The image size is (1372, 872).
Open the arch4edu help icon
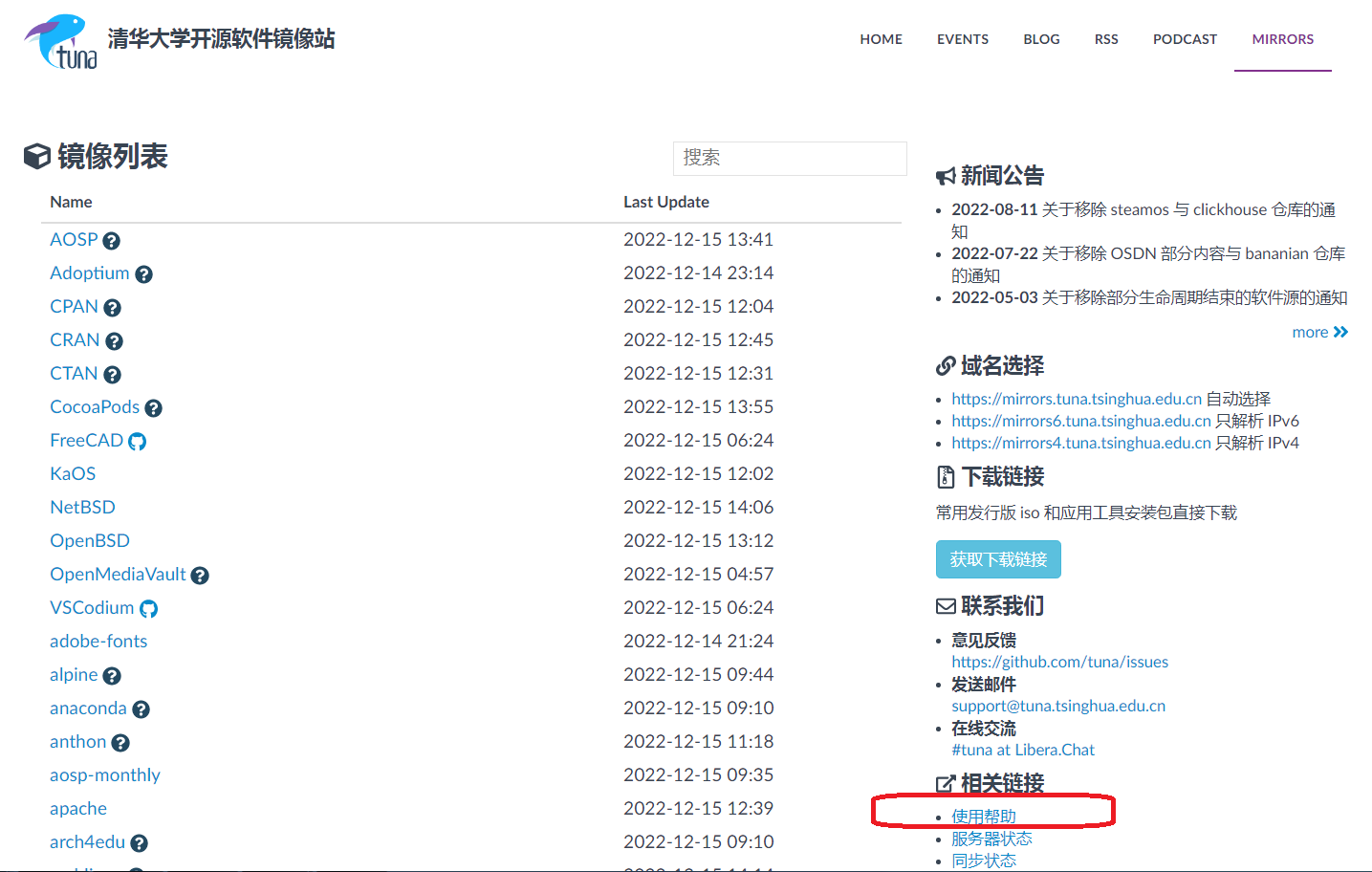(139, 843)
